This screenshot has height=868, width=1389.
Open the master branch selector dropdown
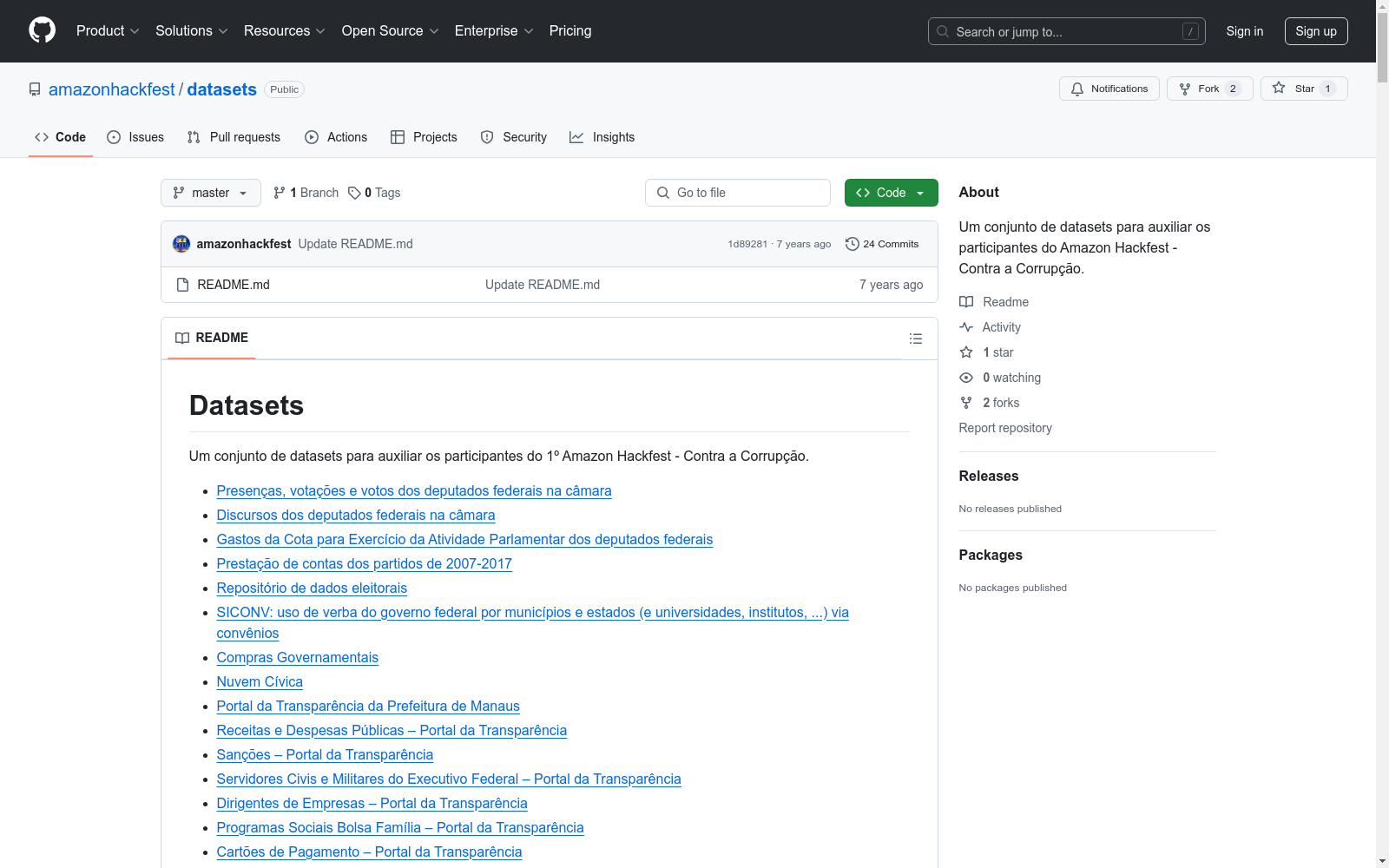click(x=211, y=193)
